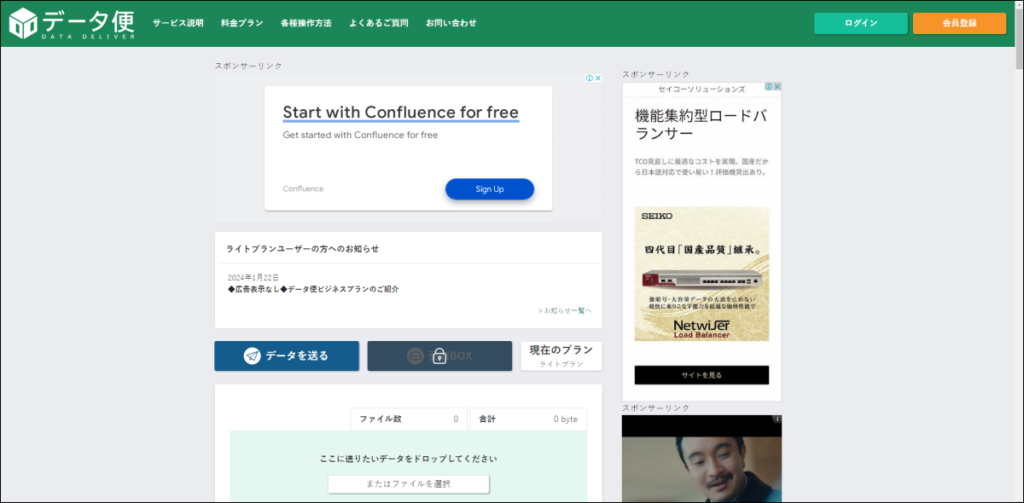The image size is (1024, 503).
Task: Click the サイトを見る button in Seiko ad
Action: coord(702,375)
